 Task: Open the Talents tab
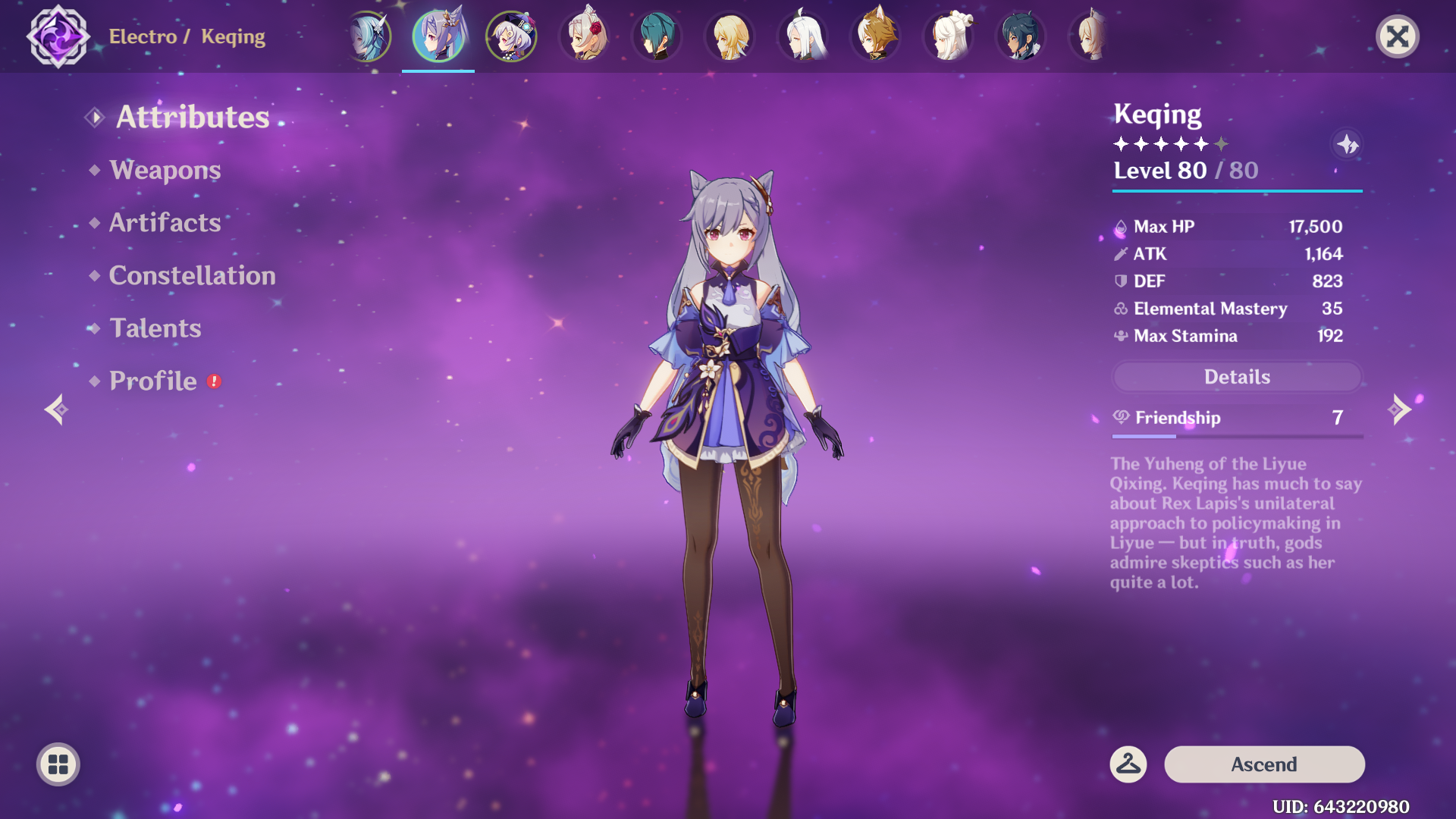tap(155, 328)
